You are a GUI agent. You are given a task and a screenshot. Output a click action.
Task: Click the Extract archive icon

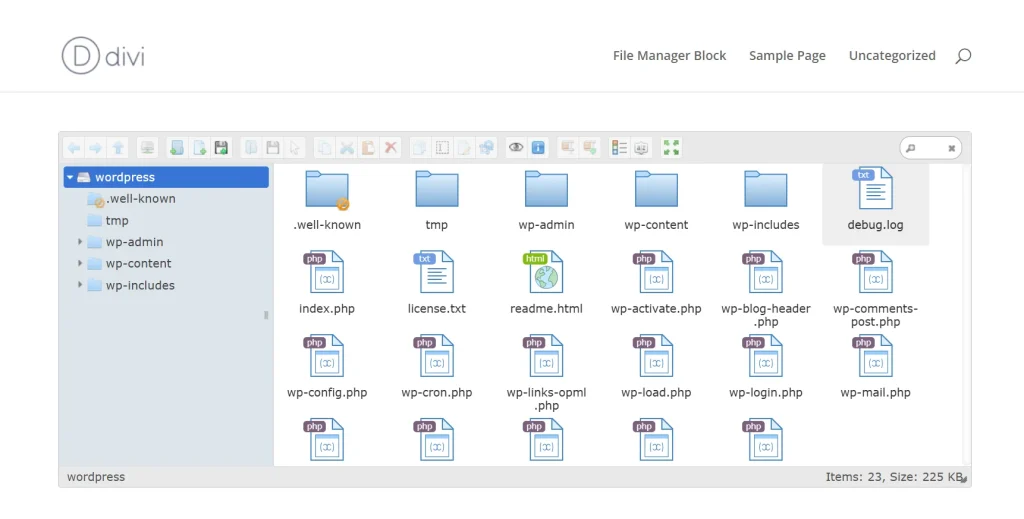click(x=568, y=148)
